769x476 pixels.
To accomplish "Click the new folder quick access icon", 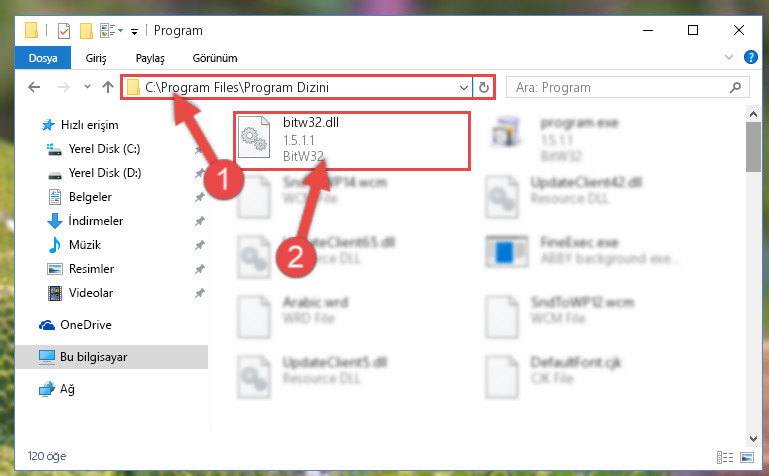I will pyautogui.click(x=86, y=30).
